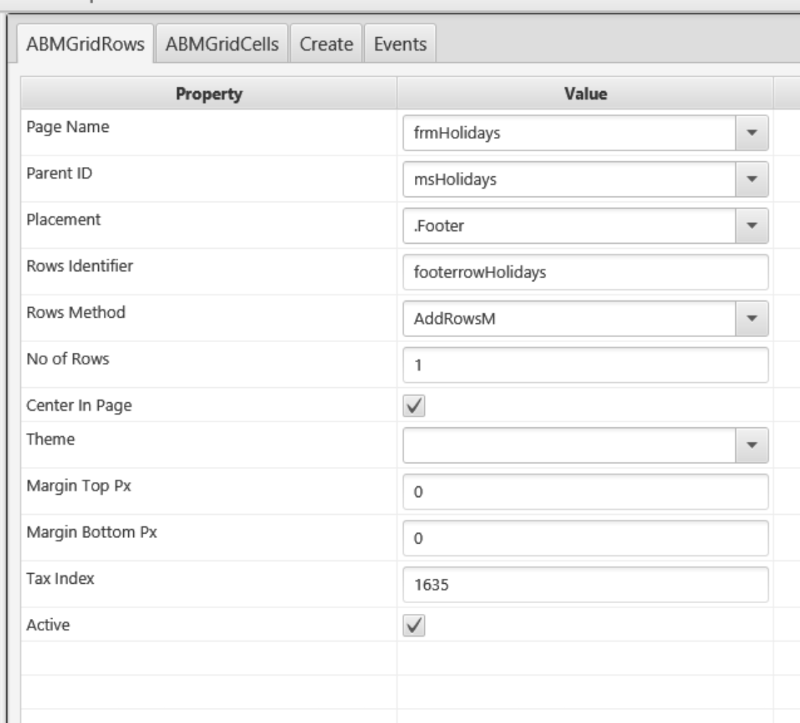Go to the Events tab
Viewport: 800px width, 723px height.
point(399,44)
